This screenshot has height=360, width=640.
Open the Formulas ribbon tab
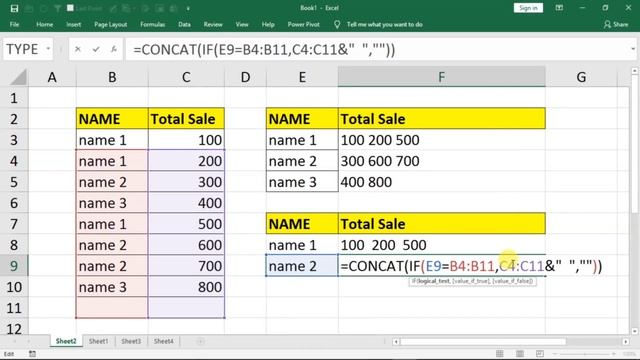pyautogui.click(x=153, y=24)
